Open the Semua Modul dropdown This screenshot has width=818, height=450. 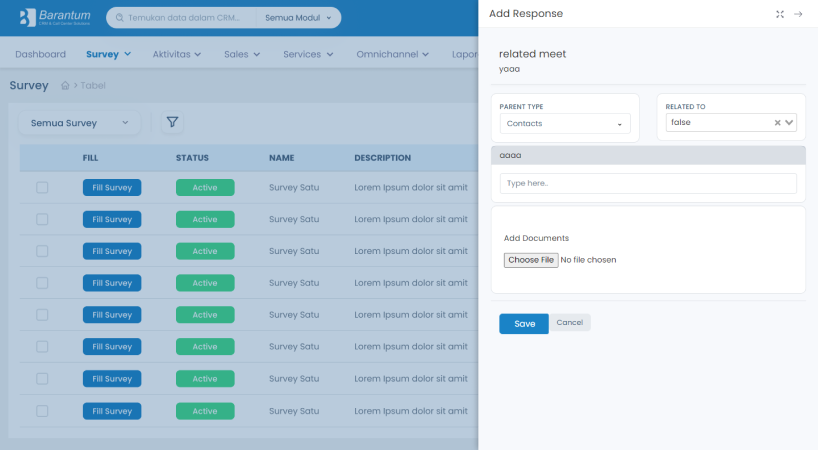(298, 18)
